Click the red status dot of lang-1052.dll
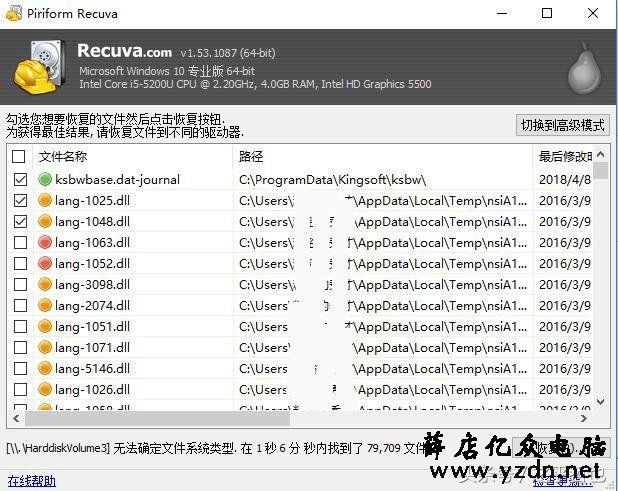 [45, 263]
